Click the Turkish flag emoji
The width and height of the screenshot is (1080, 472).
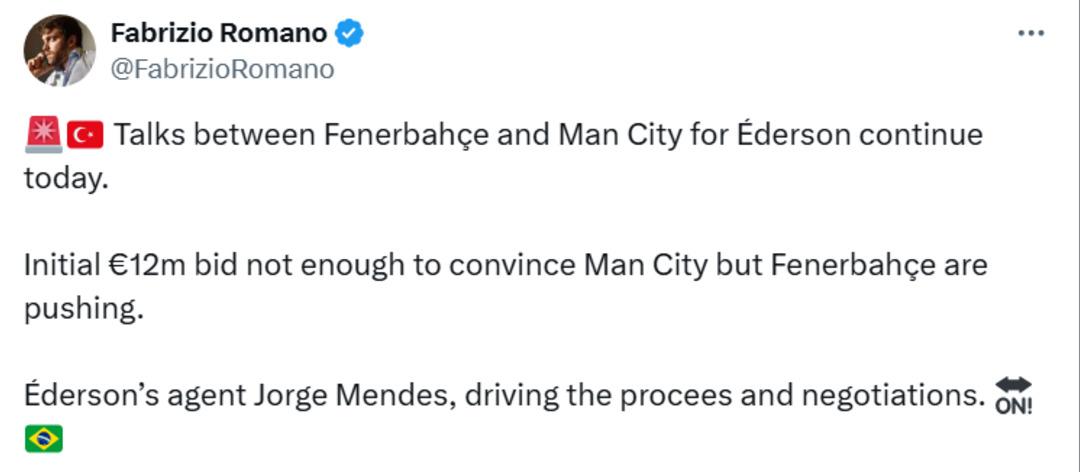85,136
